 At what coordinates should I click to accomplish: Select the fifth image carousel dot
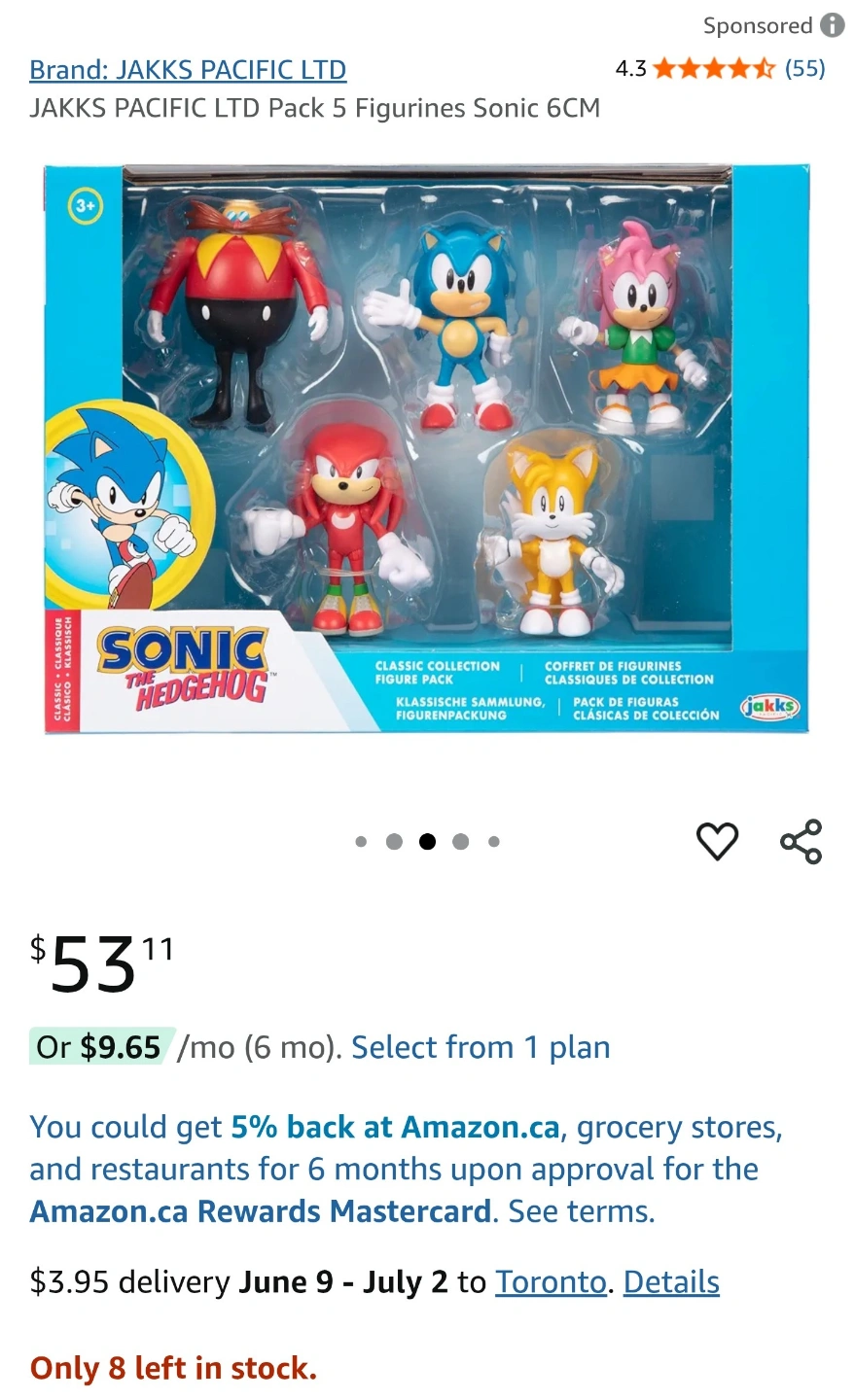click(494, 842)
